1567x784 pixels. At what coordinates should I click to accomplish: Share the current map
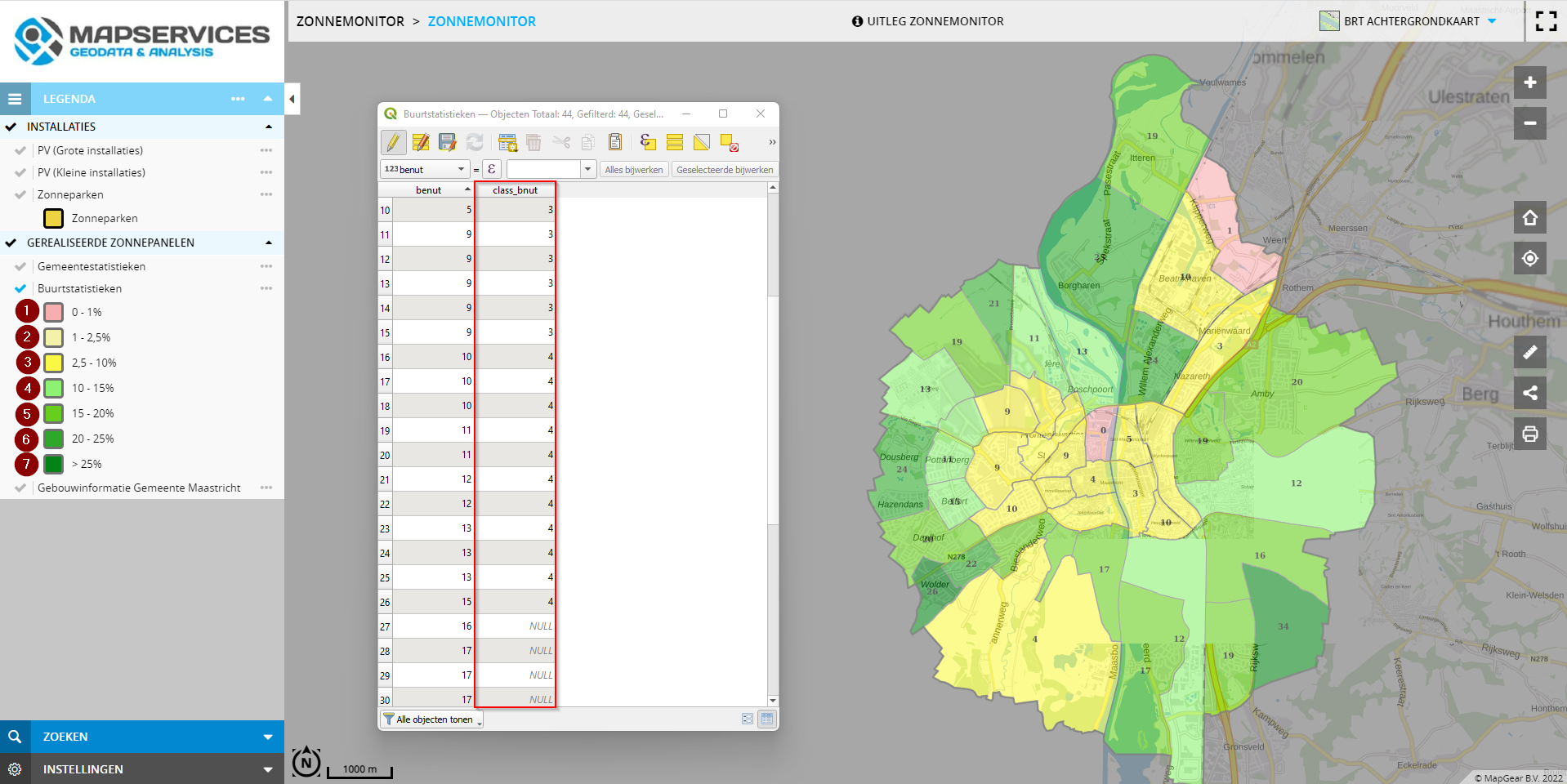coord(1530,393)
